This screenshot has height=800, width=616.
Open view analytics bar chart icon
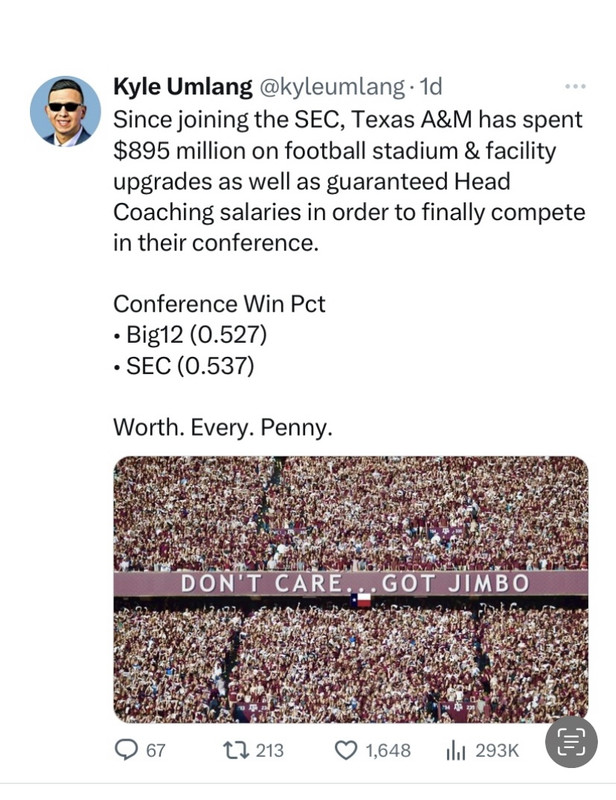point(455,749)
